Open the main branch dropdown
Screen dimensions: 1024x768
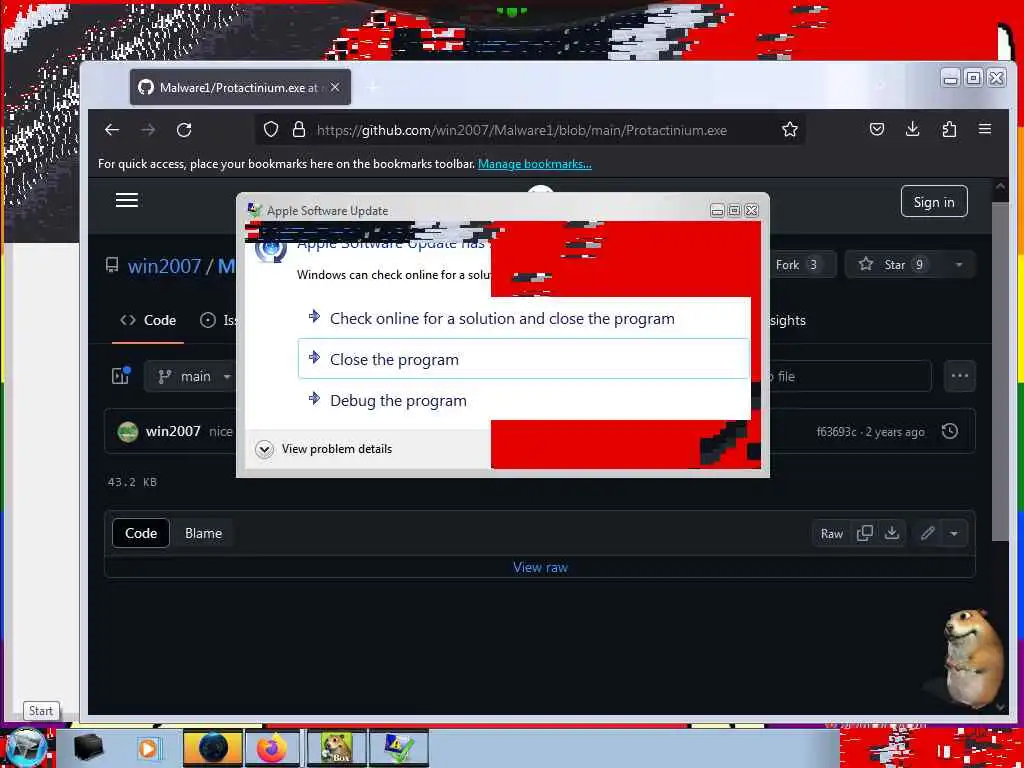click(x=194, y=376)
